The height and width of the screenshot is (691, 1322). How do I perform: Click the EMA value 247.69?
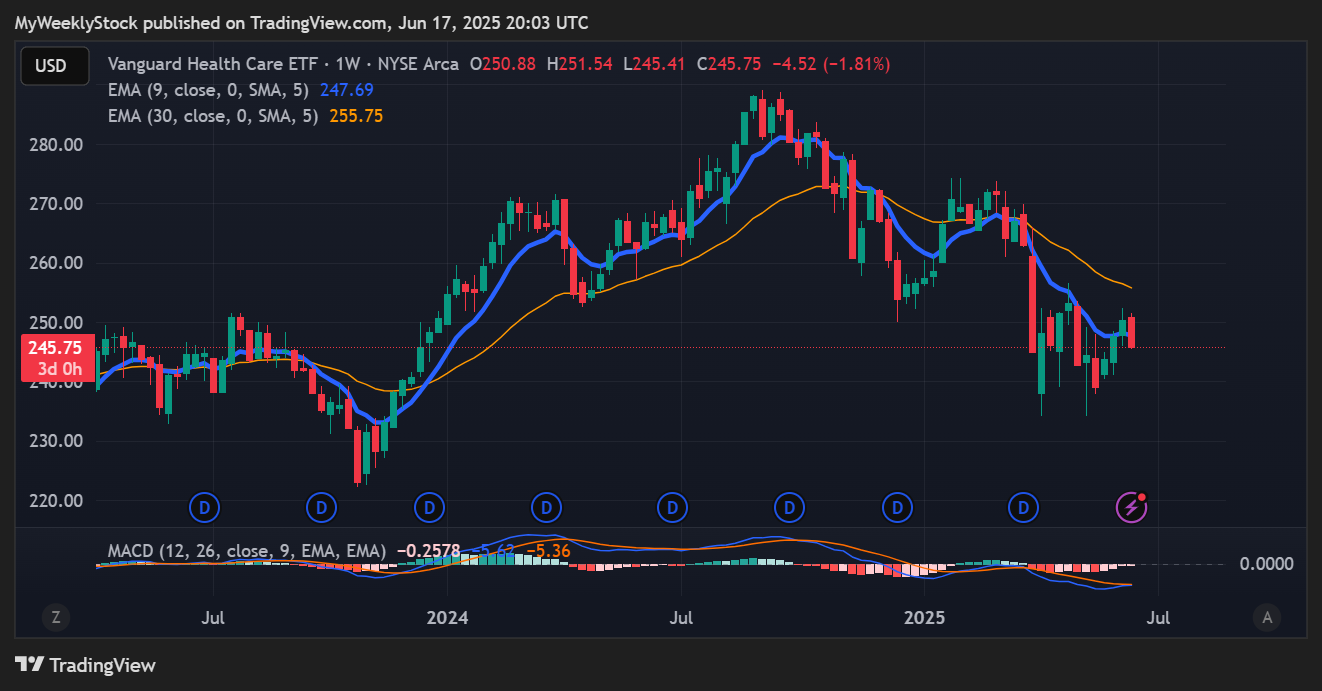click(346, 90)
